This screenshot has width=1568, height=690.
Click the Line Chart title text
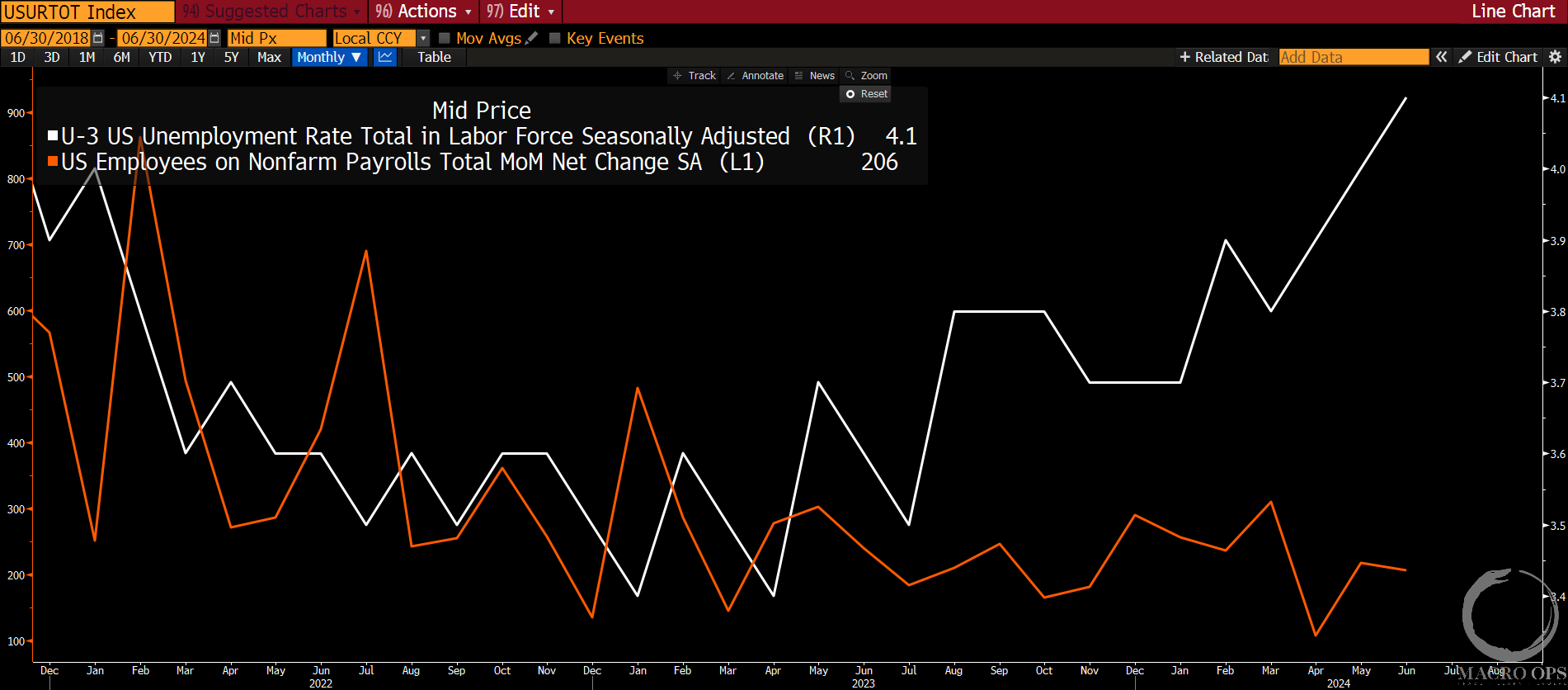1513,12
